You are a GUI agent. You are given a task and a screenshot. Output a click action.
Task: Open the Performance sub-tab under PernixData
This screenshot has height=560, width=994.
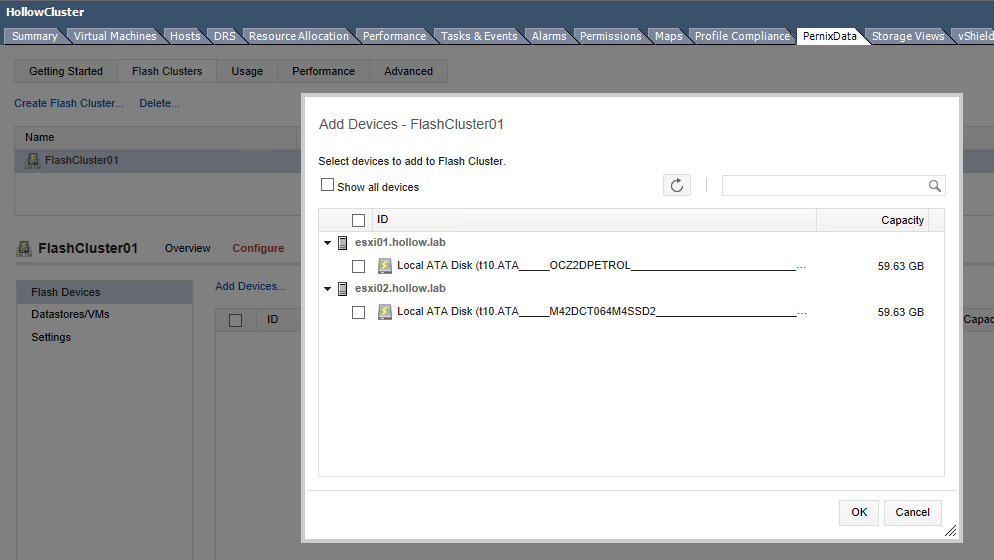click(323, 71)
